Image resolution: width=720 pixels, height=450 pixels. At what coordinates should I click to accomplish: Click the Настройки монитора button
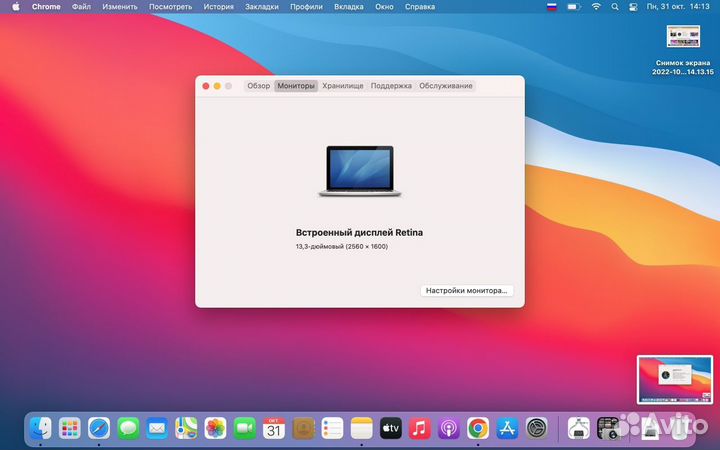(x=467, y=291)
